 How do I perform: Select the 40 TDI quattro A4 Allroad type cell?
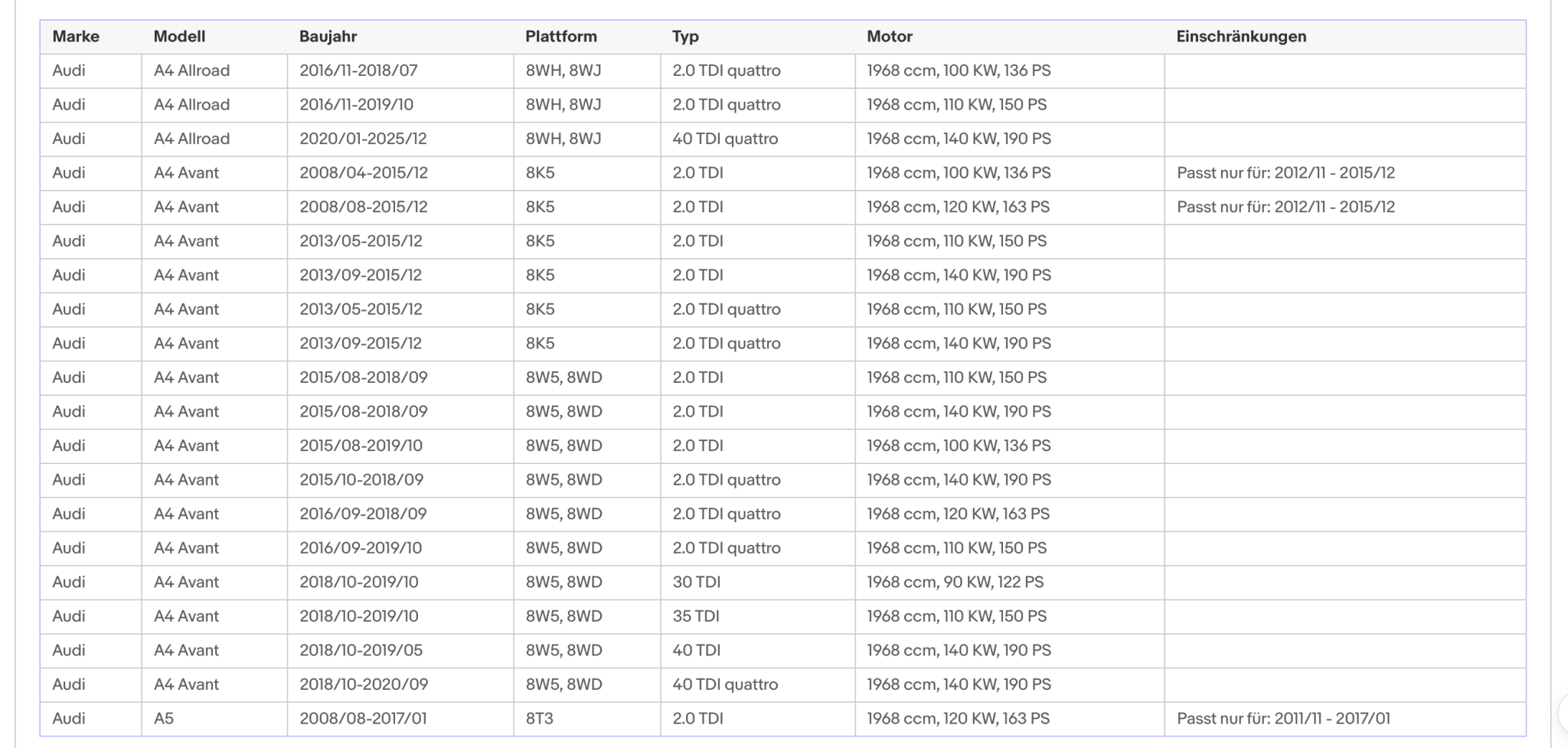point(758,139)
